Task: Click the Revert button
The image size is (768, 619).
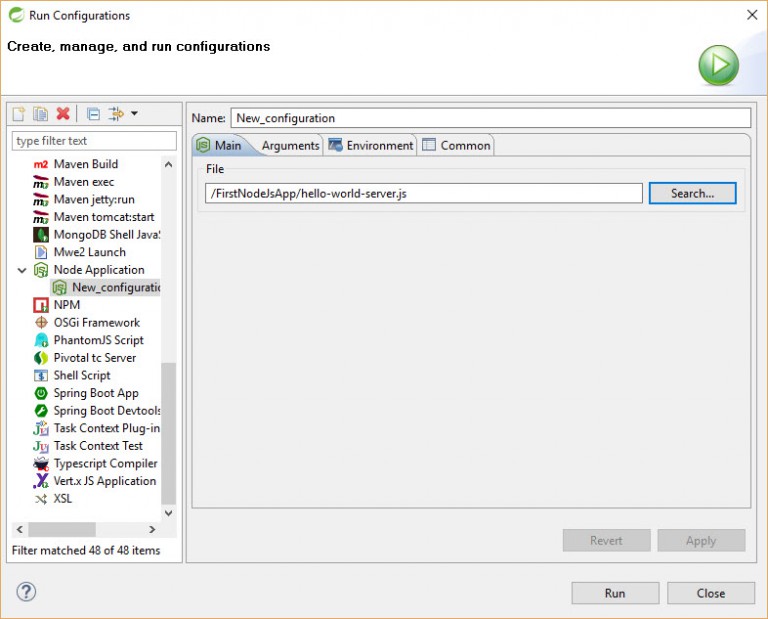Action: [606, 541]
